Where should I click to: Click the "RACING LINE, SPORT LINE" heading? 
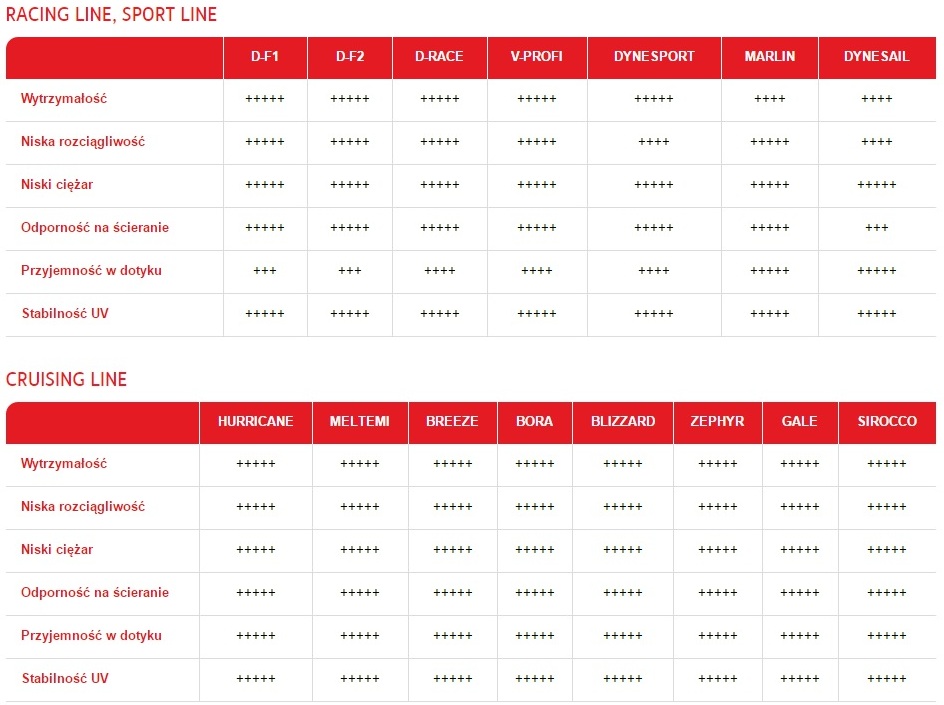coord(111,14)
